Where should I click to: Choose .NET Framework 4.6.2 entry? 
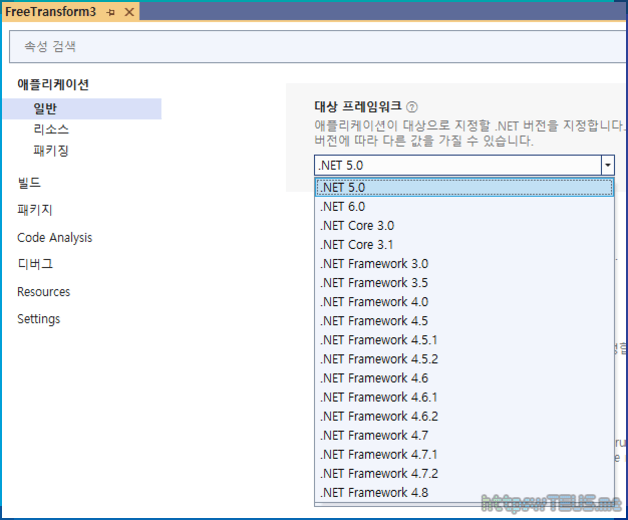[x=464, y=416]
